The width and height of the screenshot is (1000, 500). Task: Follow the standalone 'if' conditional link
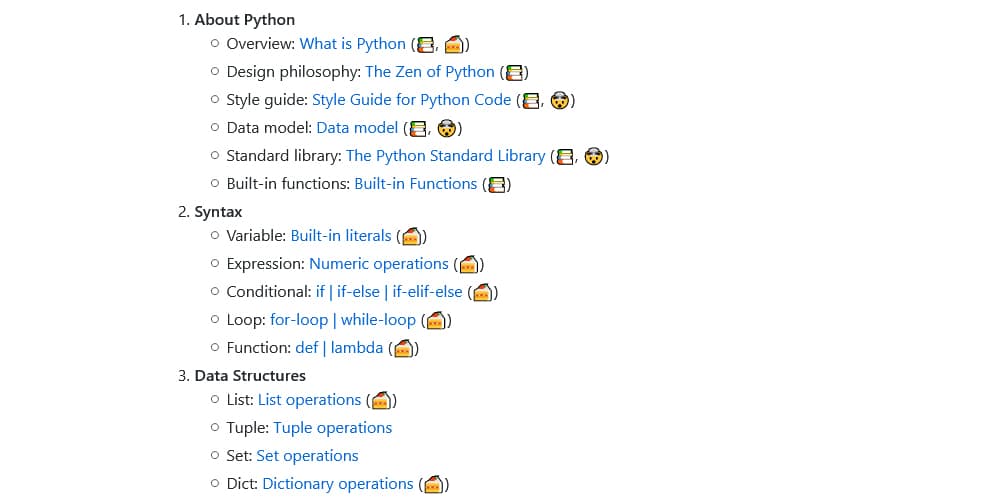coord(320,292)
